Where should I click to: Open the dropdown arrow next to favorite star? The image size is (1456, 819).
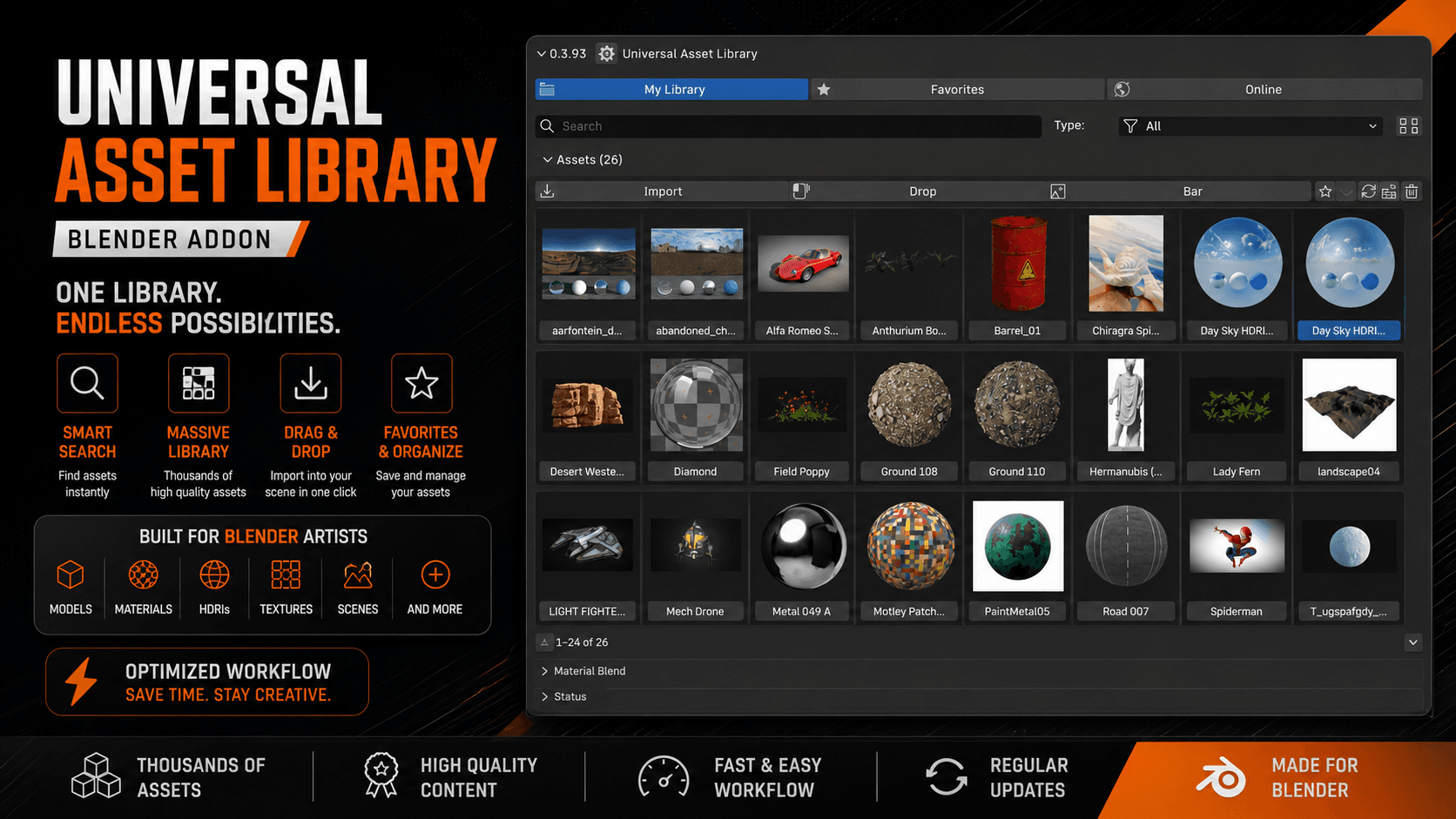[1346, 191]
